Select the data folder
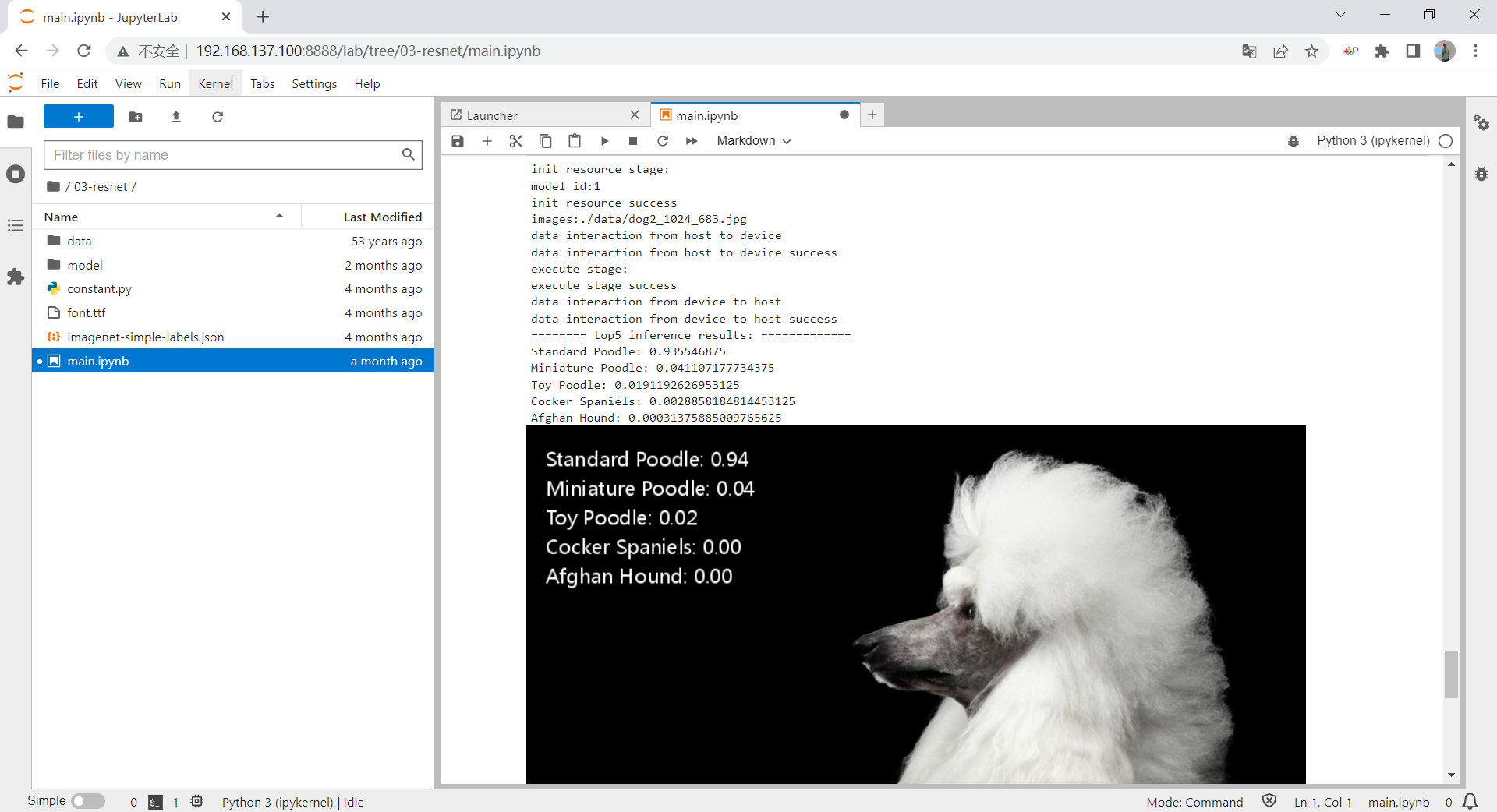 click(233, 241)
